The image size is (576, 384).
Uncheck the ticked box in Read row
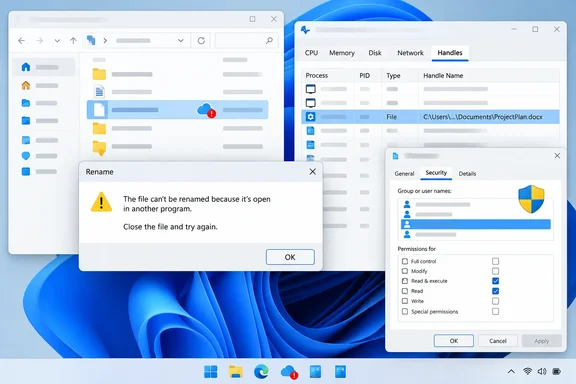496,291
